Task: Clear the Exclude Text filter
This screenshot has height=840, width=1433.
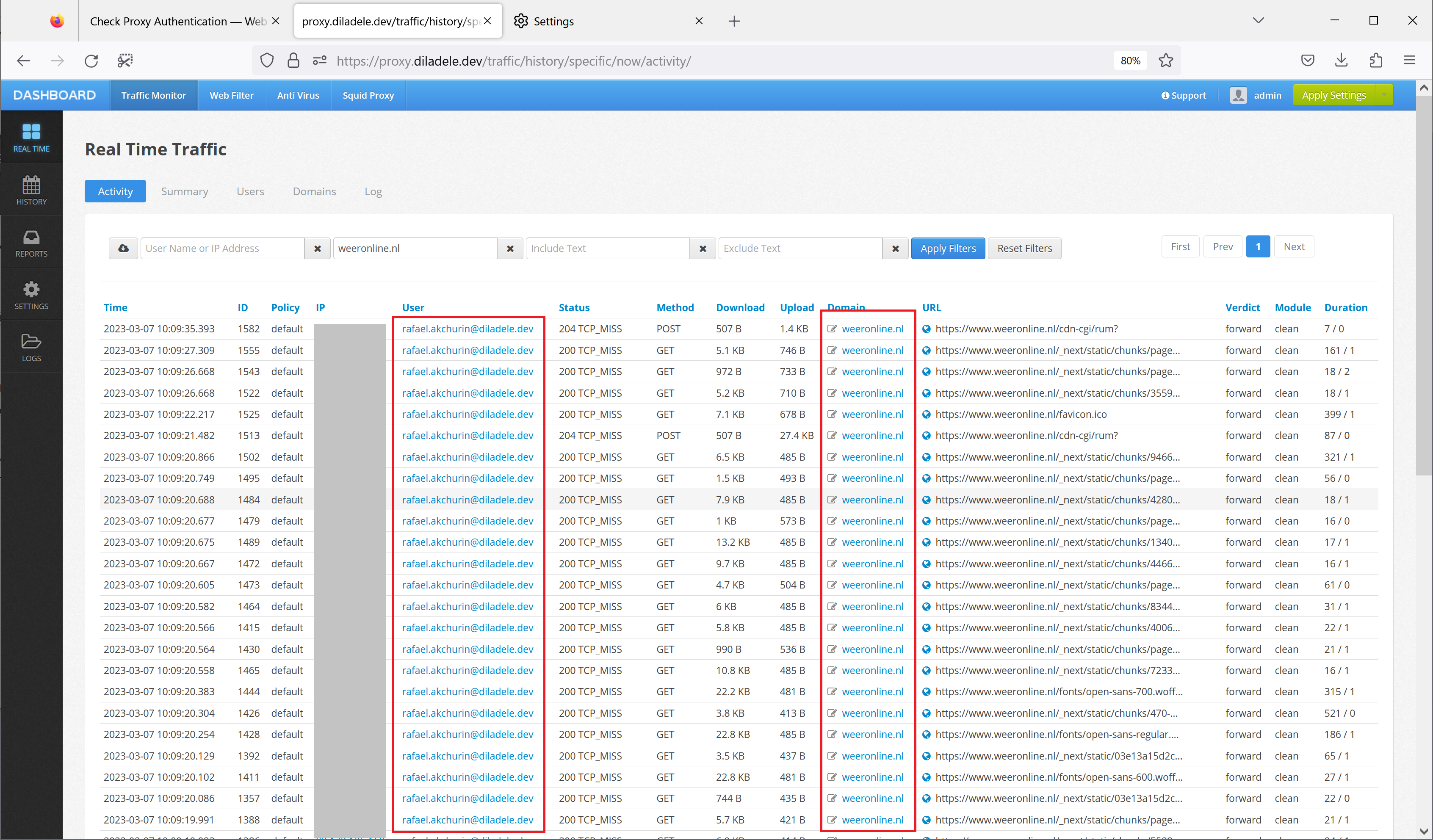Action: coord(896,249)
